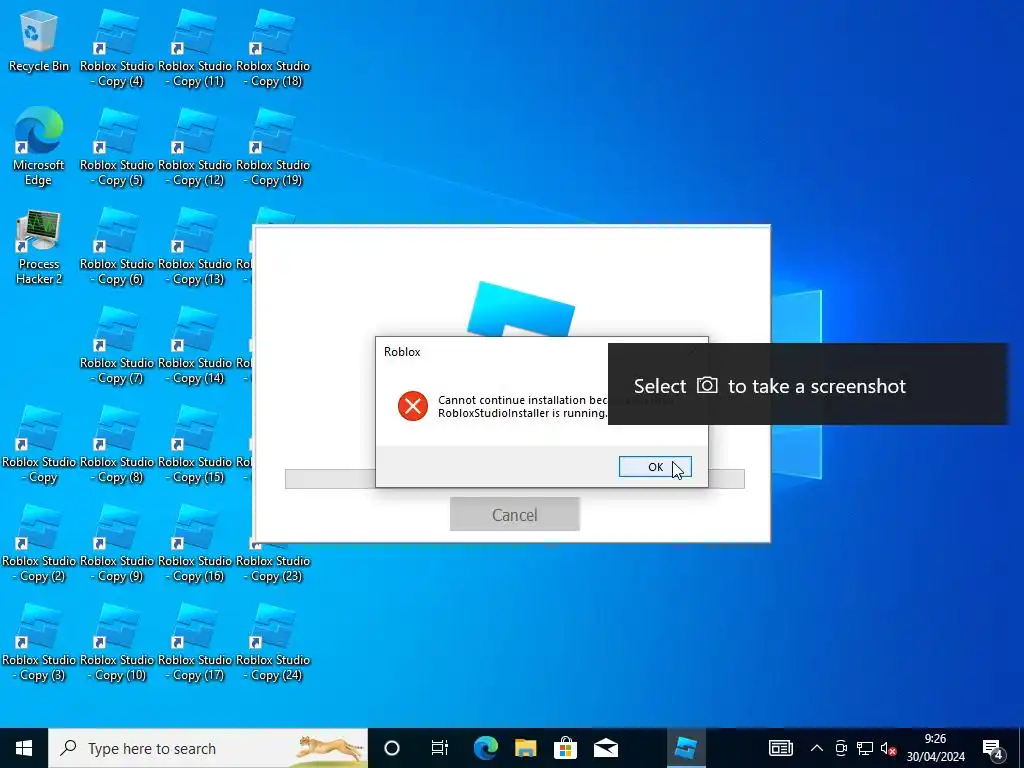Open network status tray icon
Viewport: 1024px width, 768px height.
tap(865, 748)
